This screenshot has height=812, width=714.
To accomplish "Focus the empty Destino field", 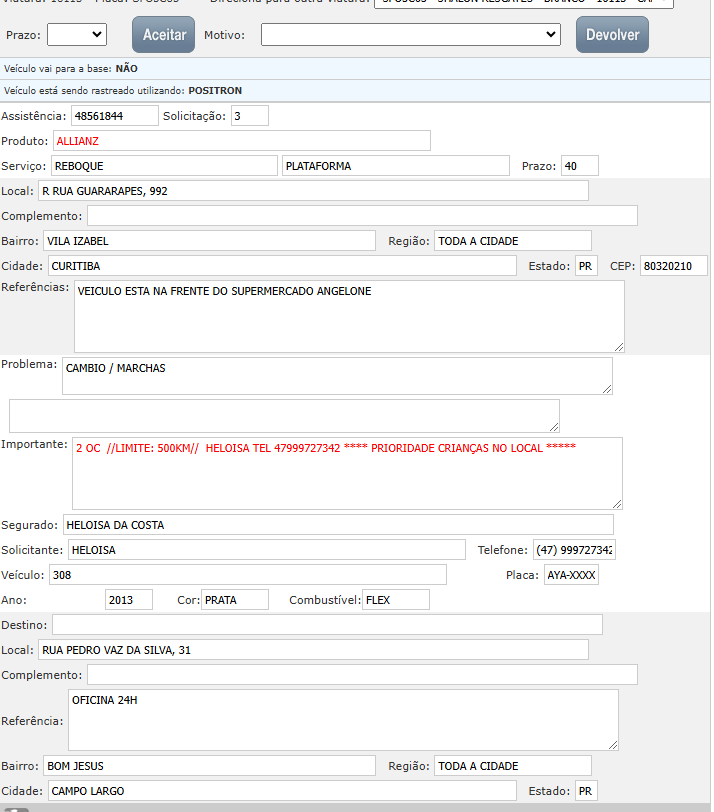I will tap(327, 625).
